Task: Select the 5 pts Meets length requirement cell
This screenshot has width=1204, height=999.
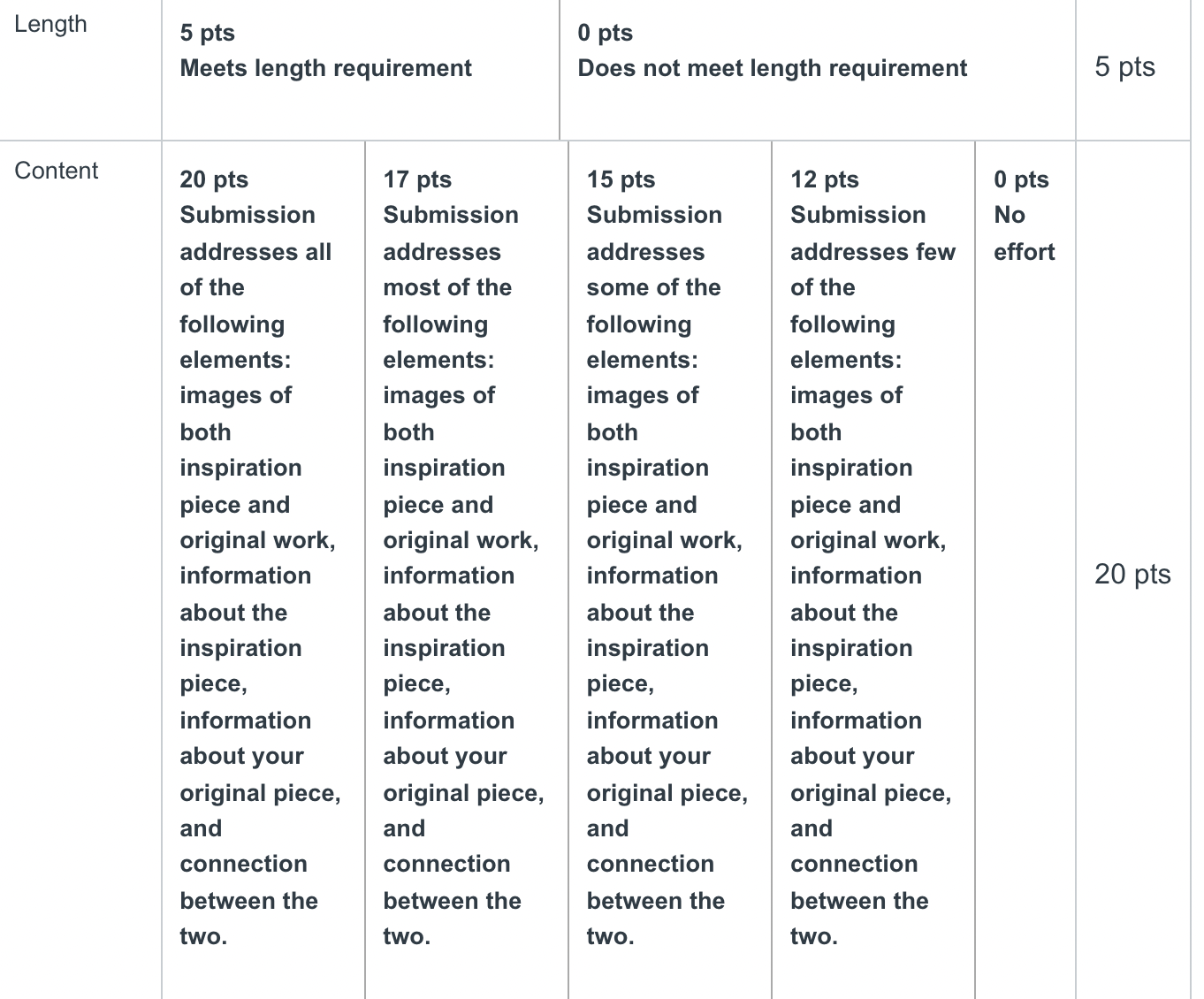Action: (361, 69)
